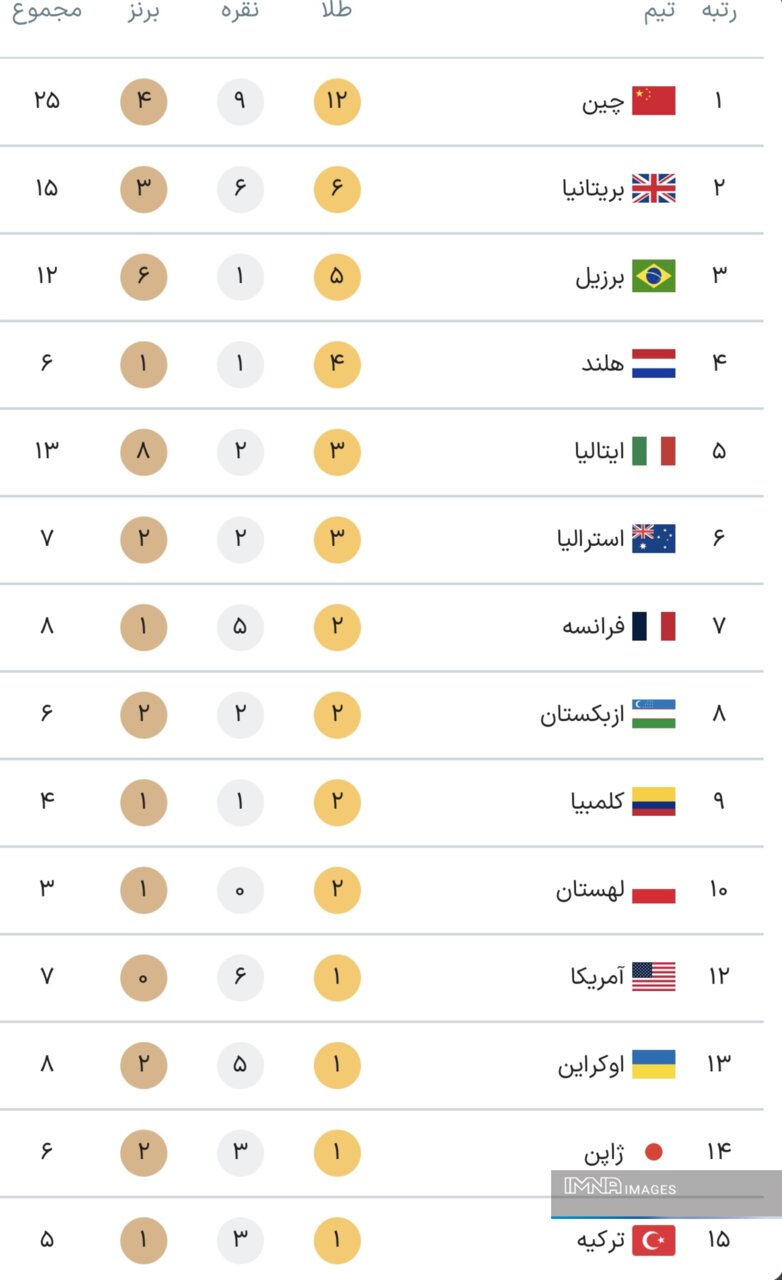The image size is (782, 1280).
Task: Click the Turkey flag icon
Action: click(x=653, y=1240)
